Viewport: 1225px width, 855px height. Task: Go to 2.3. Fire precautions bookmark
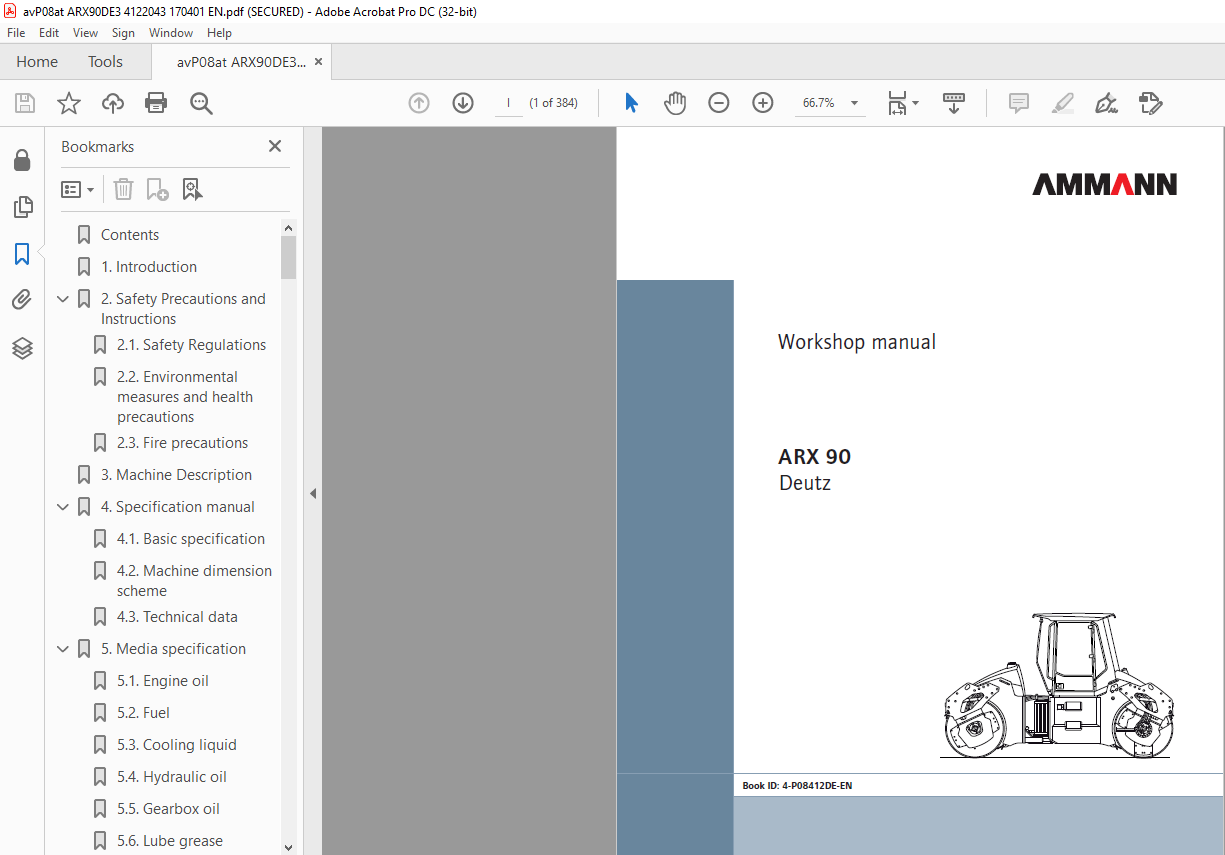tap(182, 443)
